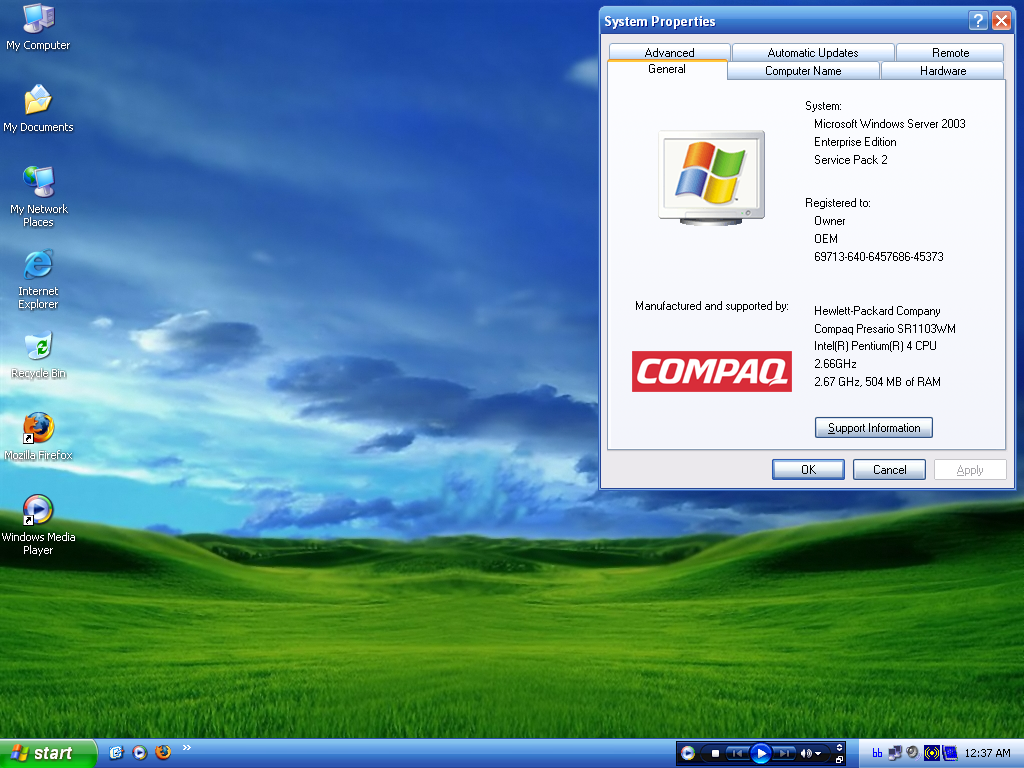The width and height of the screenshot is (1024, 768).
Task: Click the 'OEM' text line
Action: coord(825,239)
